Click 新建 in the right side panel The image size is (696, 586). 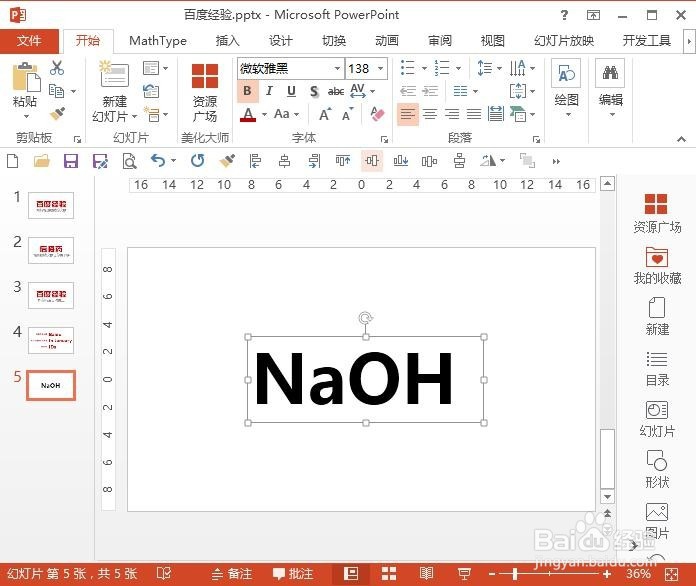coord(657,317)
